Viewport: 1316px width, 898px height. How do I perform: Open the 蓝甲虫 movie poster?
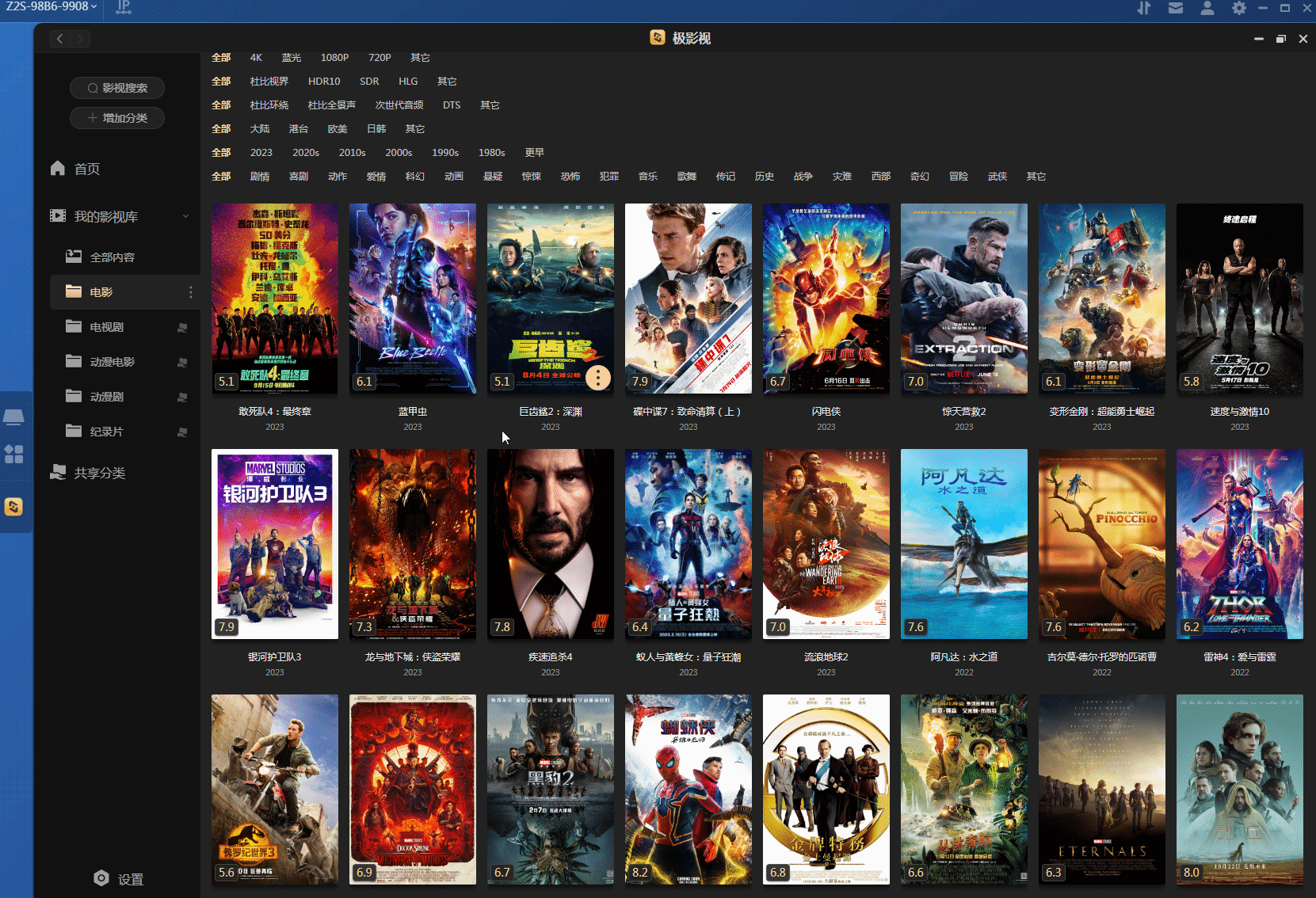(413, 299)
